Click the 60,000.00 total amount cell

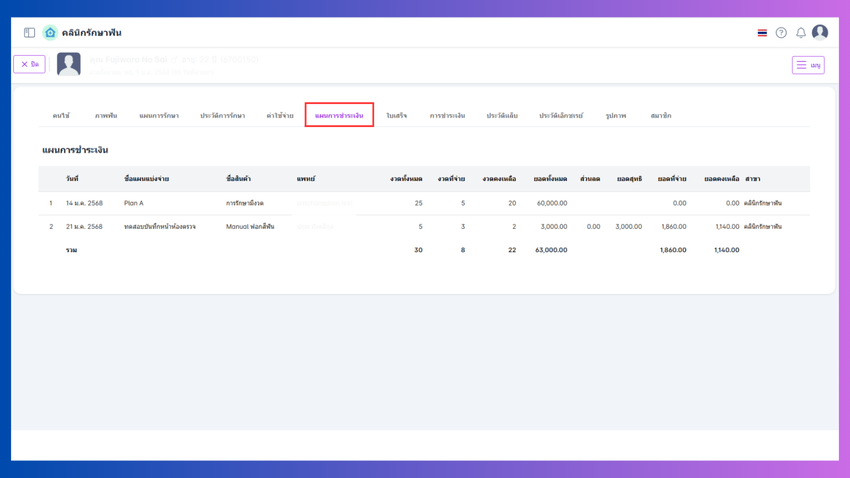coord(552,203)
